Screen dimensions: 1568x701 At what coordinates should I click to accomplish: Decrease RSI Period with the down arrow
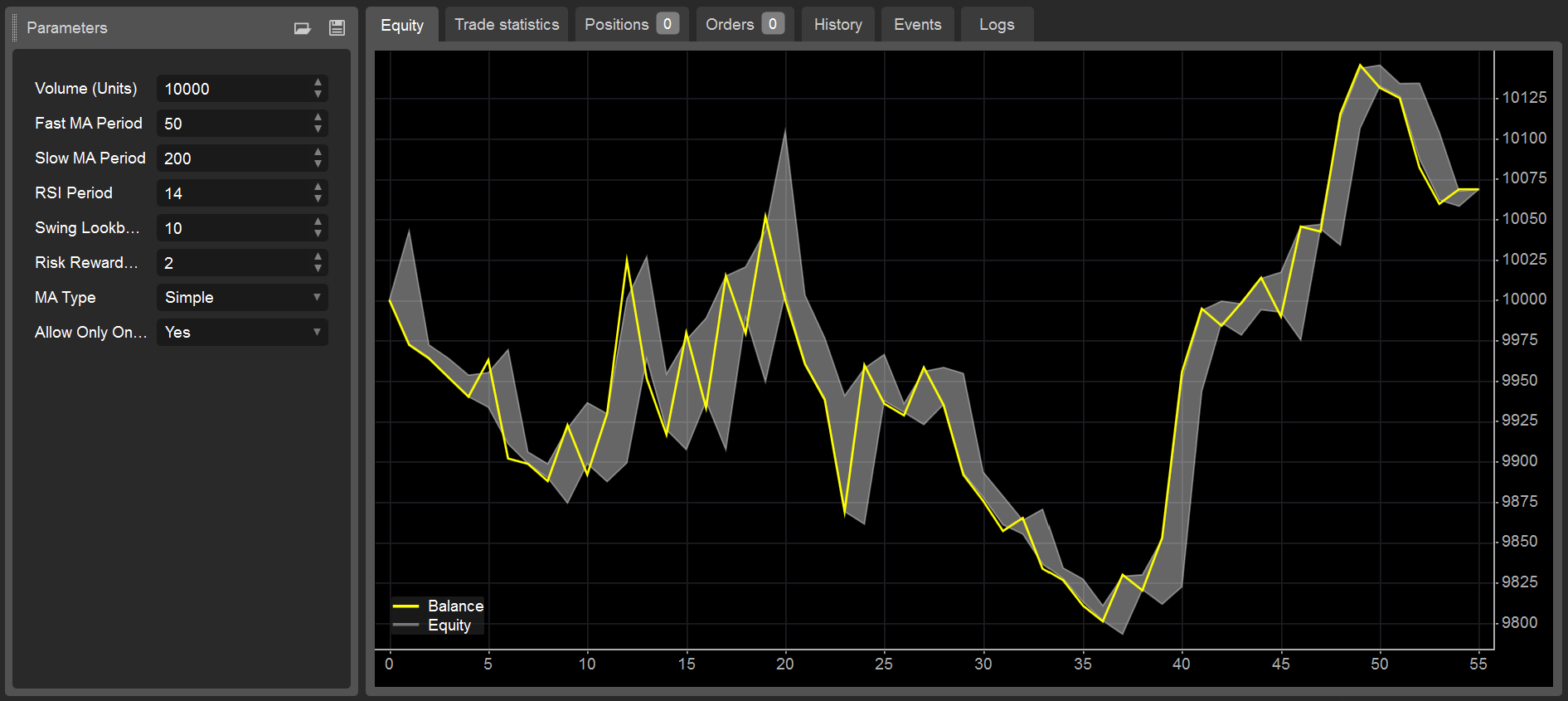(x=318, y=198)
